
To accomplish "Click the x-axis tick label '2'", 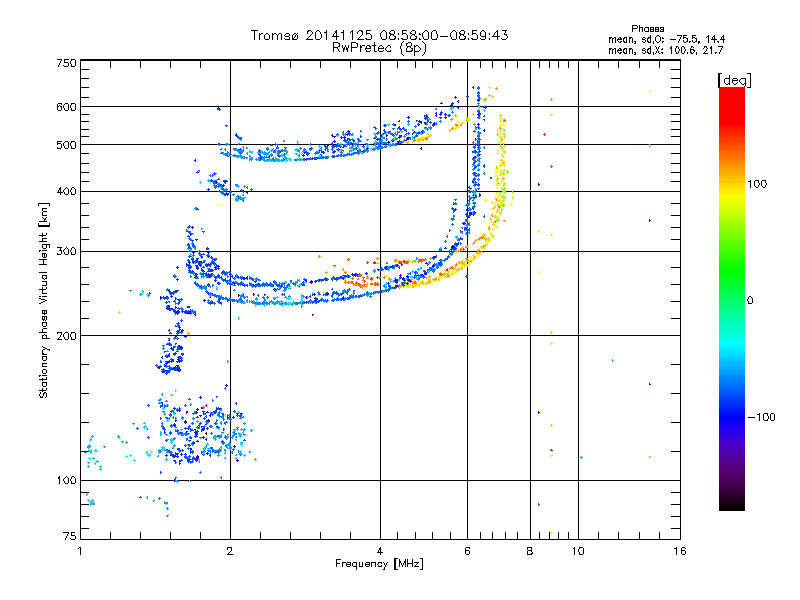I will click(230, 551).
